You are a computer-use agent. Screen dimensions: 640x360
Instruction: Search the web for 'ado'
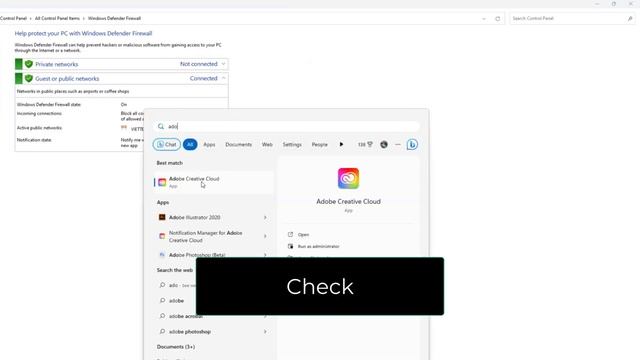pyautogui.click(x=176, y=285)
